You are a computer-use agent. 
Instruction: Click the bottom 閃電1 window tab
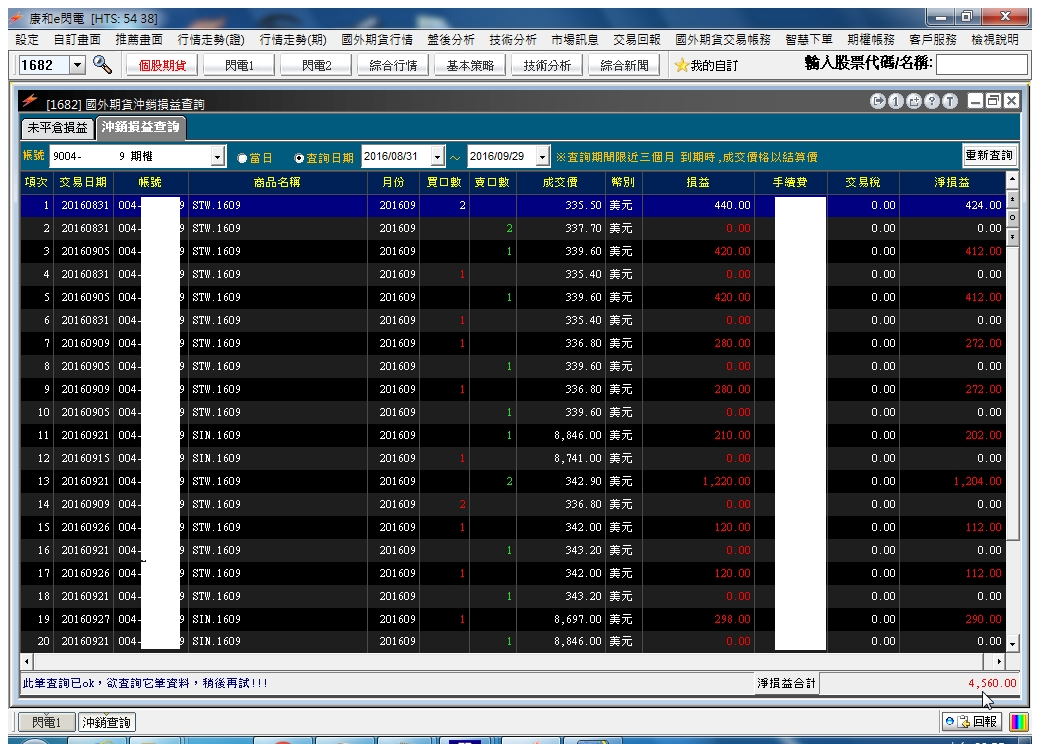click(46, 722)
